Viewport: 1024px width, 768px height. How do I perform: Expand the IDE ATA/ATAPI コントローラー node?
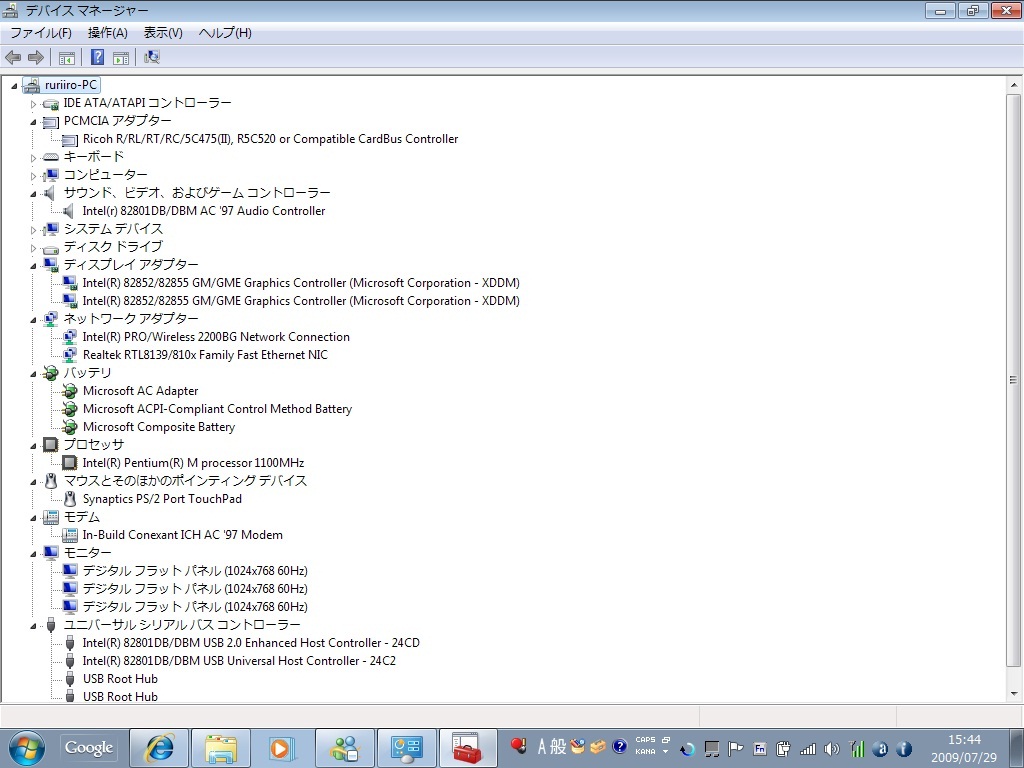tap(33, 104)
